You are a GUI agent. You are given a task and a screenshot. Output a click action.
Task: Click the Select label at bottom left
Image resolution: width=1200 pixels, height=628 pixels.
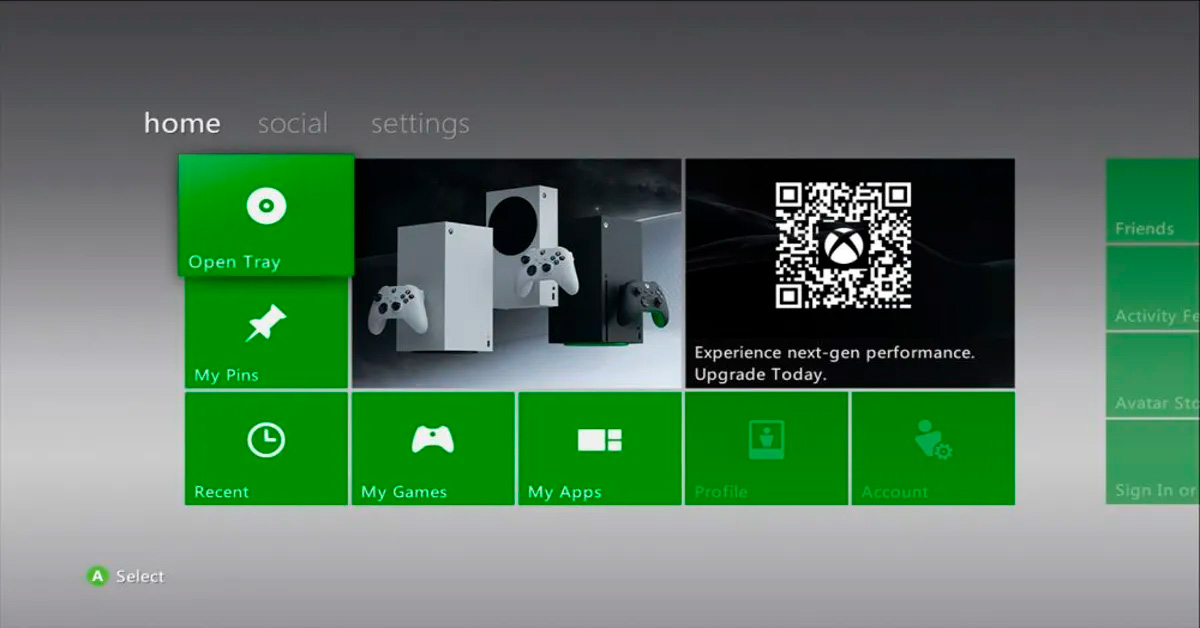(x=139, y=577)
